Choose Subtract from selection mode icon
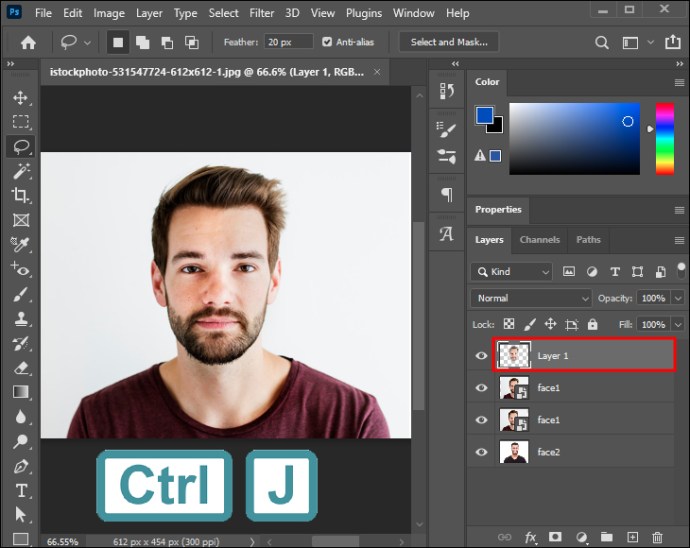This screenshot has width=690, height=548. point(167,43)
